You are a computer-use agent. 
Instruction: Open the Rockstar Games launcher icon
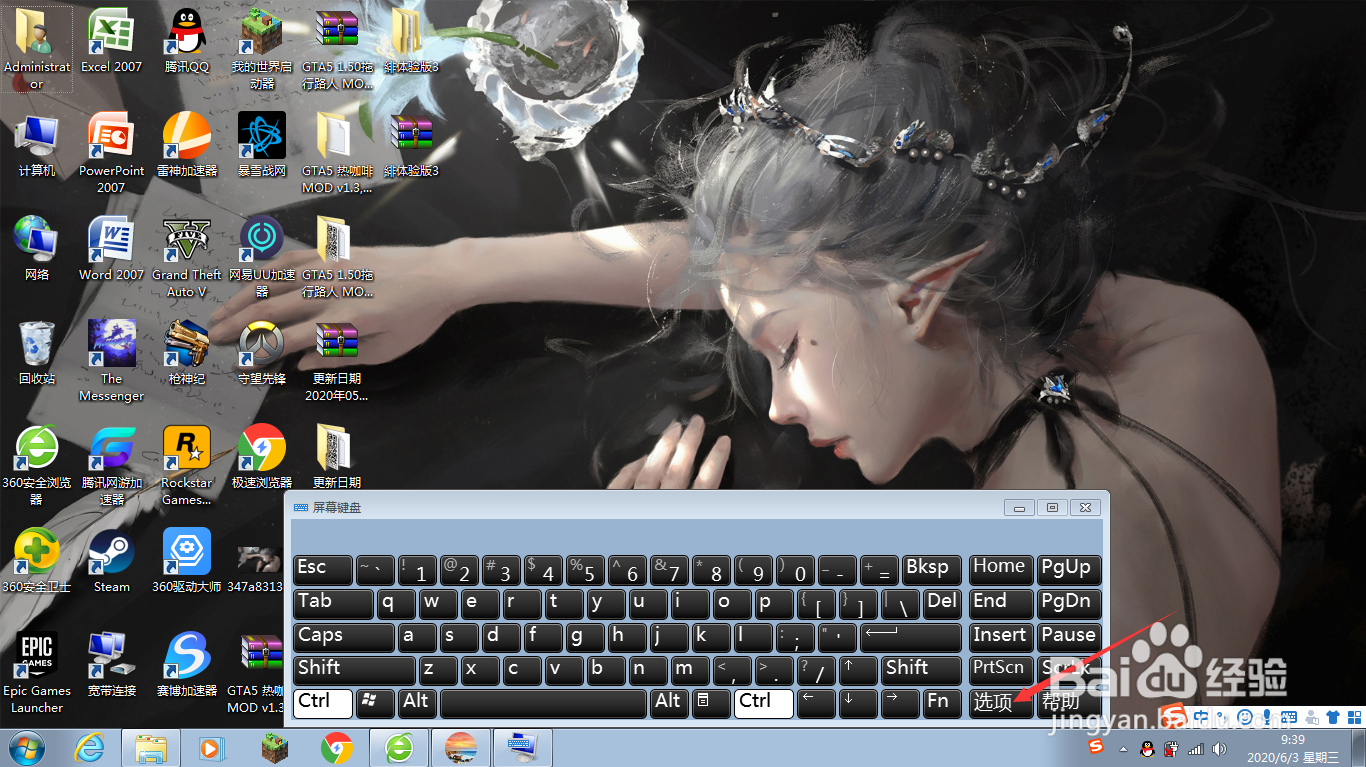tap(187, 464)
